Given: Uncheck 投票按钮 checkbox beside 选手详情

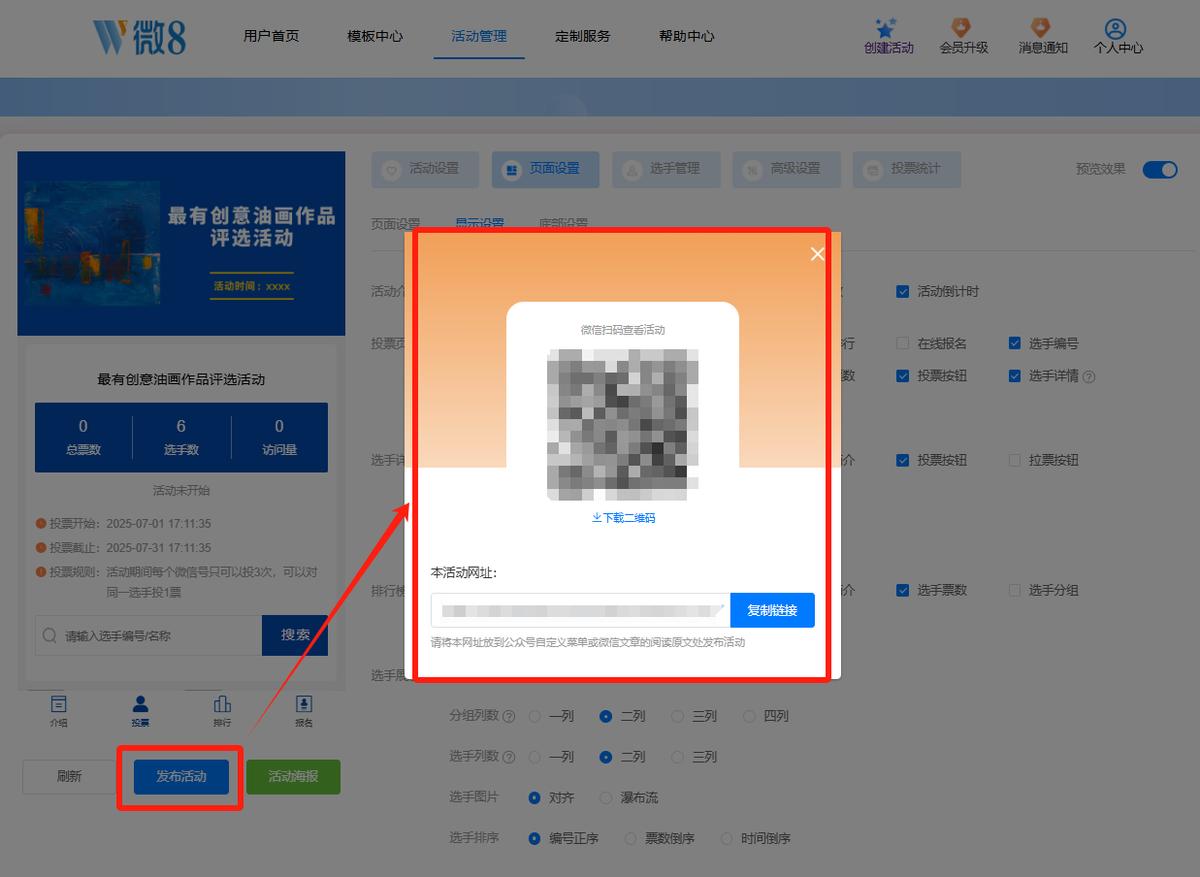Looking at the screenshot, I should [903, 376].
